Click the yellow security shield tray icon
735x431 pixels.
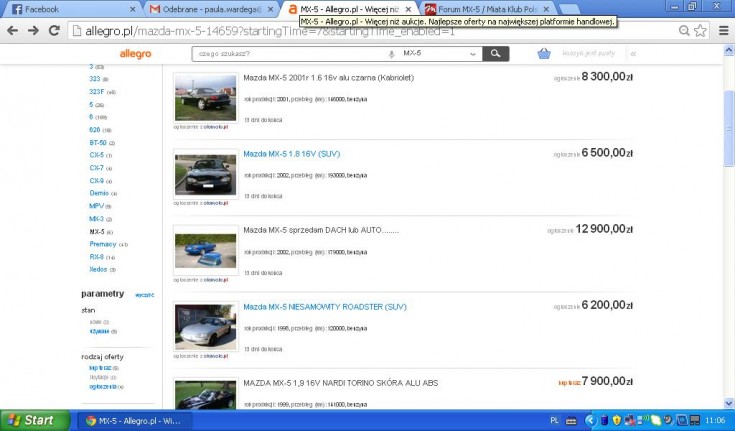[x=617, y=421]
